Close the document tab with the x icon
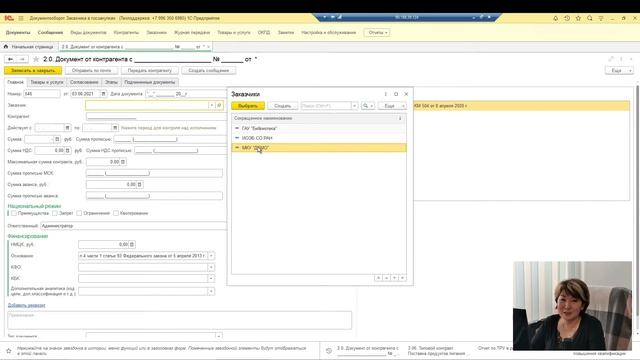 coord(208,47)
